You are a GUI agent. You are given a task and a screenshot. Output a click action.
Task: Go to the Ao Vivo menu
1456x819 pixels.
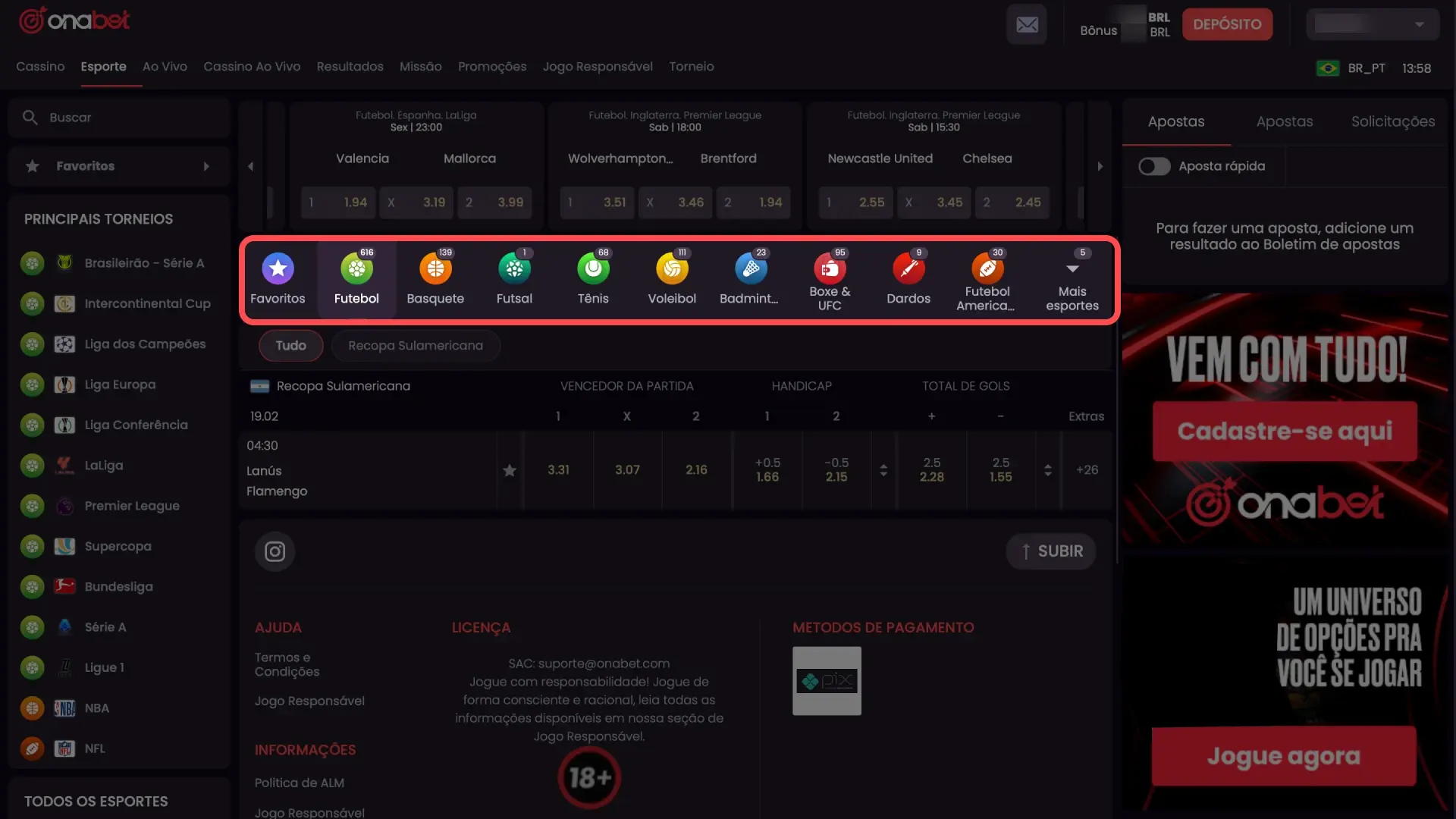165,67
